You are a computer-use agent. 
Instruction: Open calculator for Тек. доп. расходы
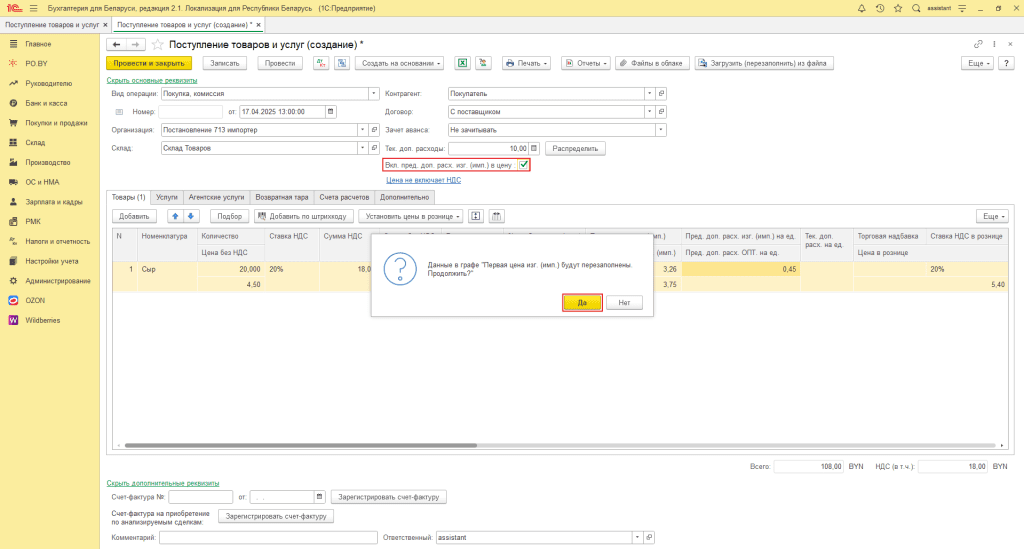click(x=534, y=148)
